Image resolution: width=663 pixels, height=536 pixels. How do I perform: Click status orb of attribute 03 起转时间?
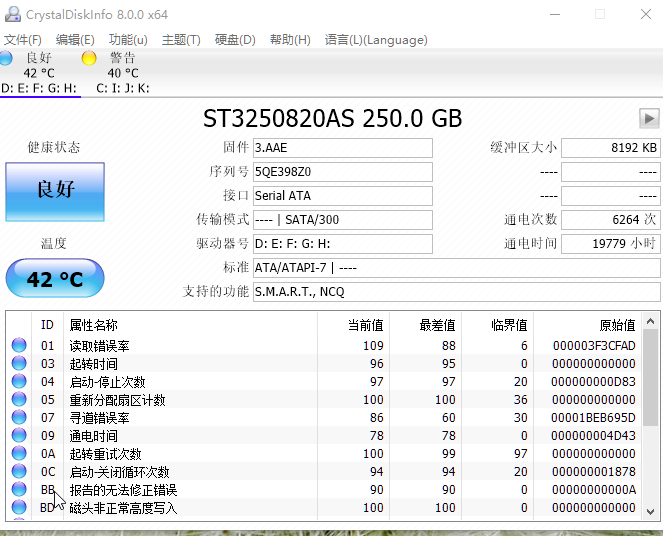click(x=19, y=363)
